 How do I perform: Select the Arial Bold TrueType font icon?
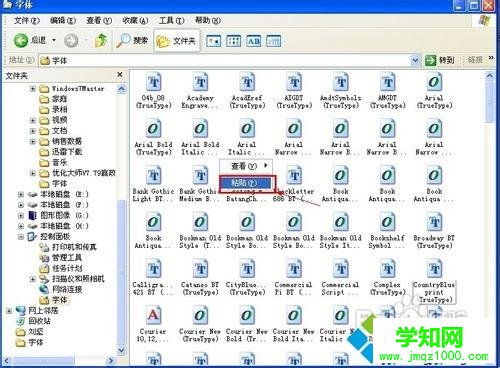(154, 129)
